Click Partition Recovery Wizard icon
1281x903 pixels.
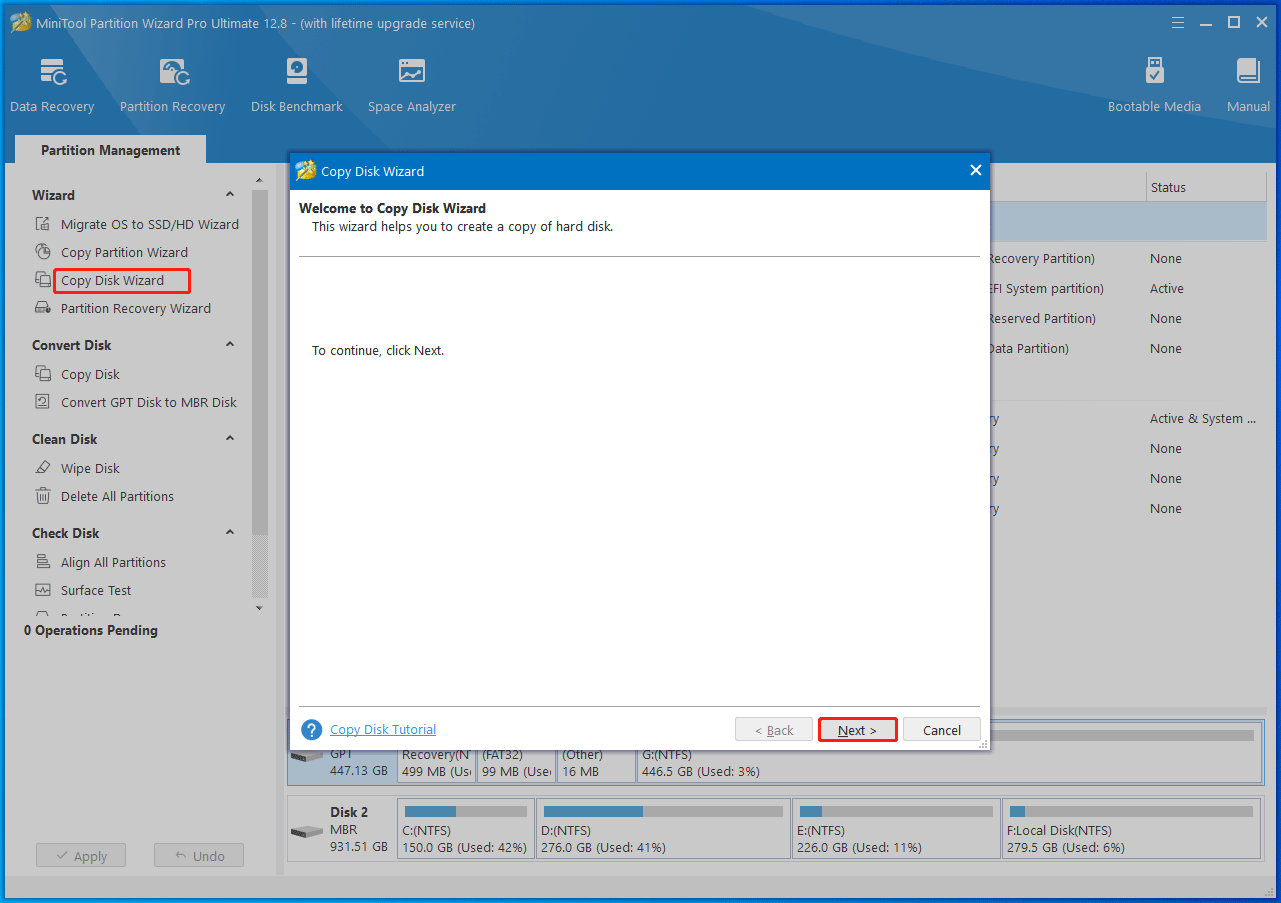point(43,308)
